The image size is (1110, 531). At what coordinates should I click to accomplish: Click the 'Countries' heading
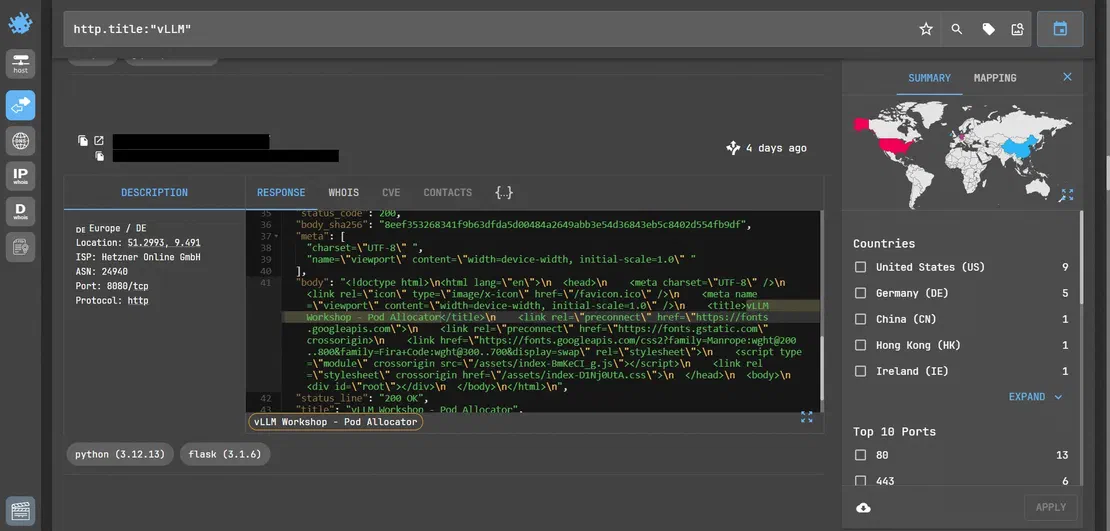point(884,244)
